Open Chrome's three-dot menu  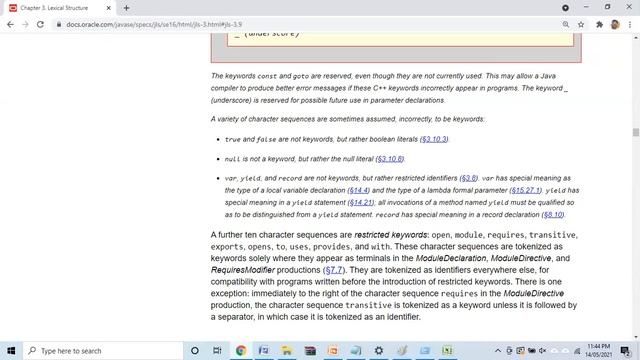coord(630,24)
